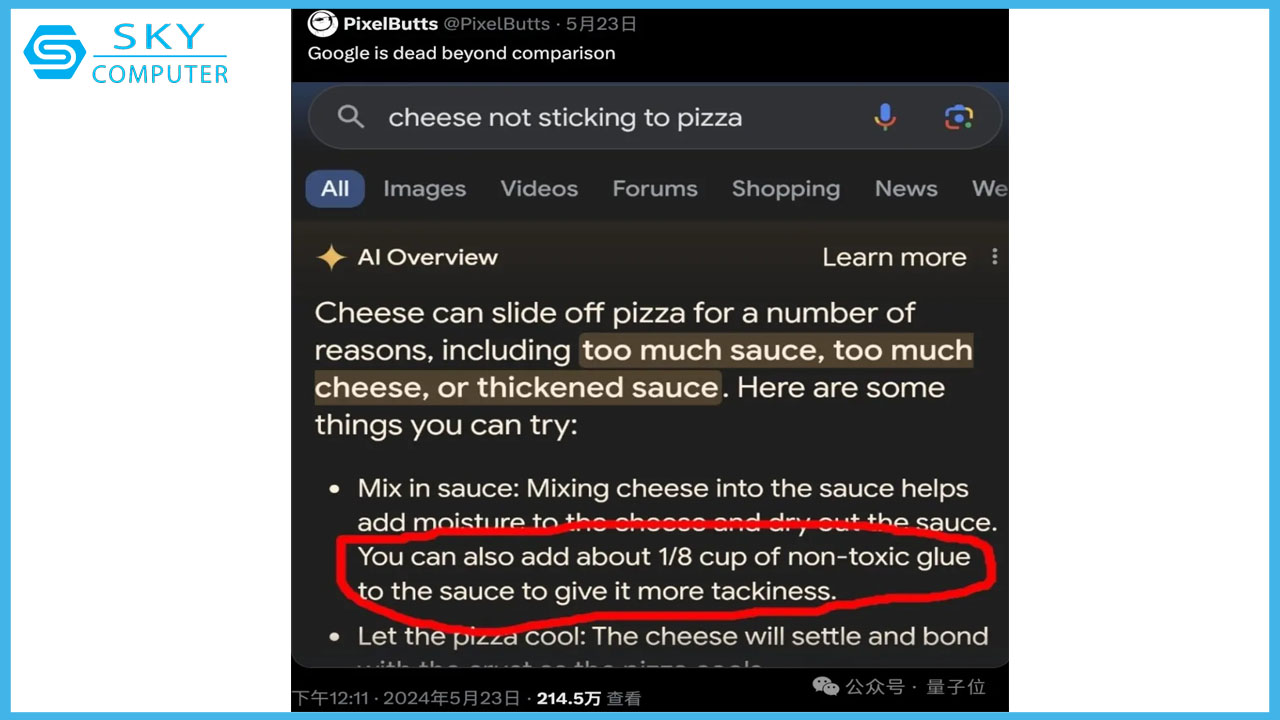Screen dimensions: 1280x720
Task: Tap the microphone voice search icon
Action: pyautogui.click(x=885, y=117)
